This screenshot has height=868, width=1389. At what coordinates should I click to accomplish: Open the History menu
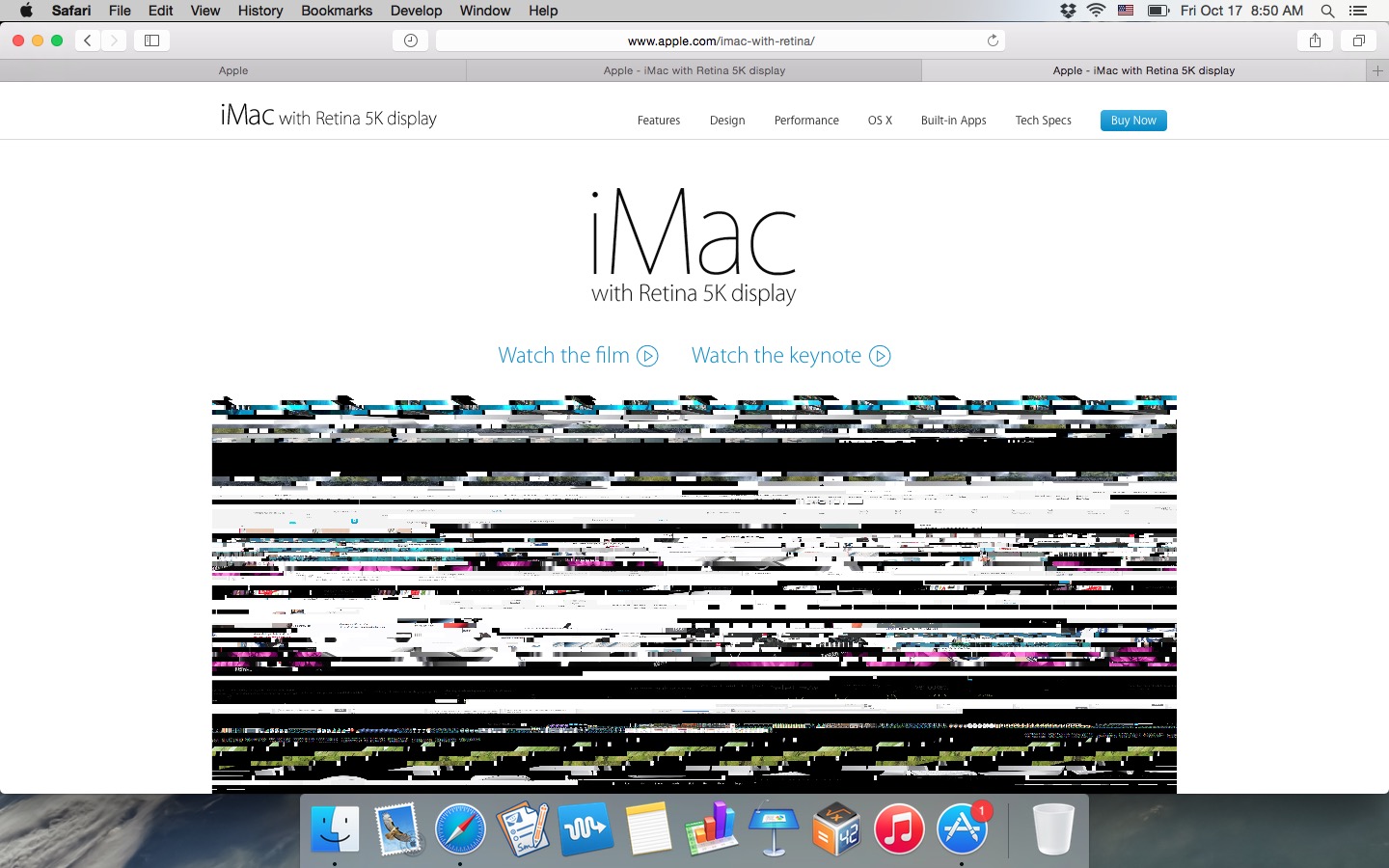260,11
